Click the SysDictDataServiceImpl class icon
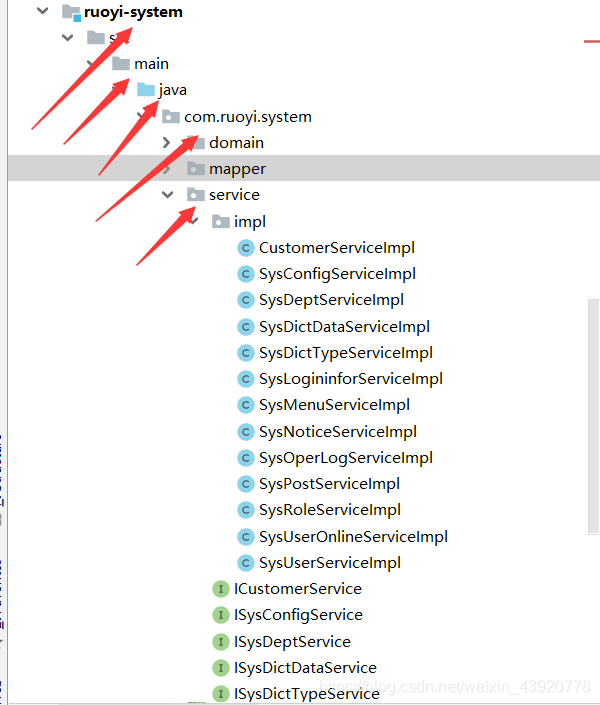The width and height of the screenshot is (600, 705). click(246, 327)
